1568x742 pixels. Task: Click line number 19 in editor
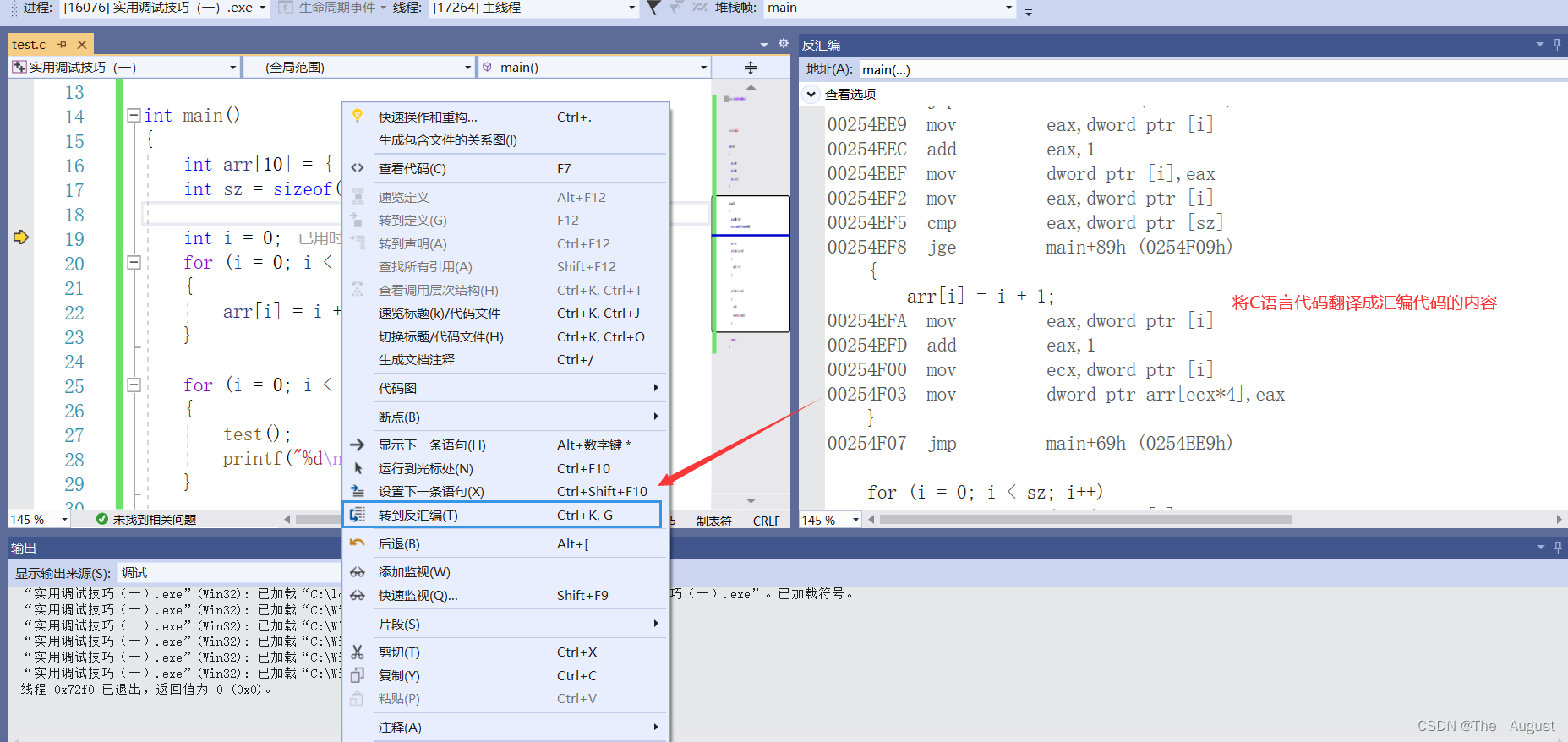click(x=74, y=239)
